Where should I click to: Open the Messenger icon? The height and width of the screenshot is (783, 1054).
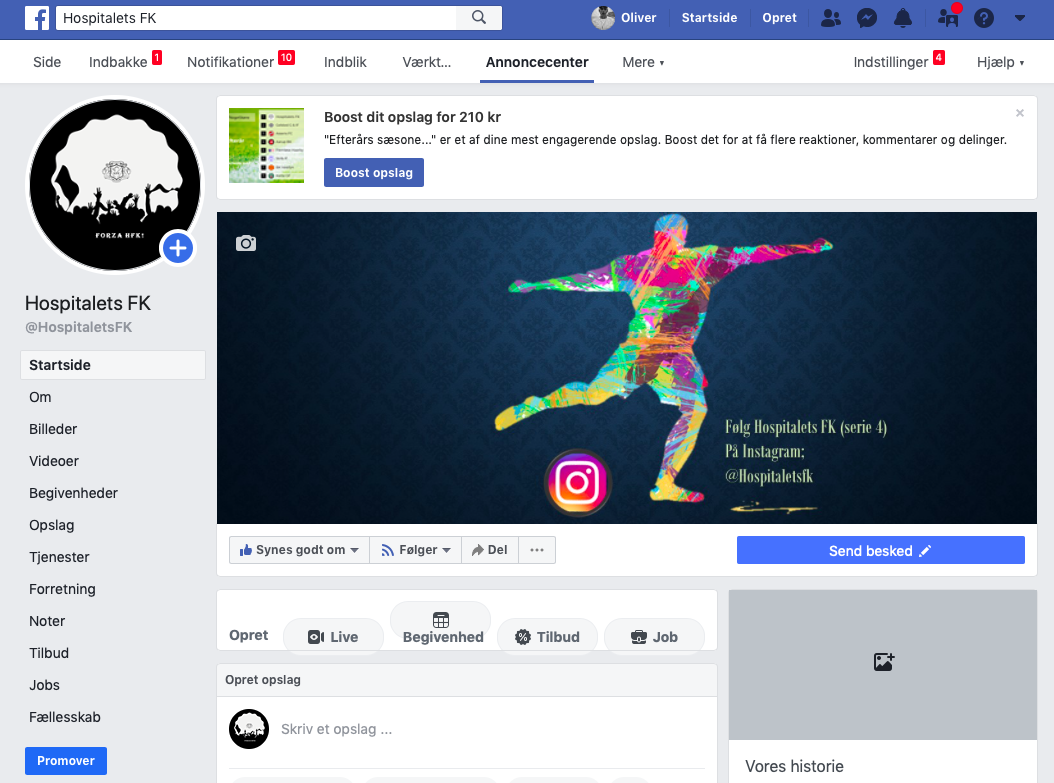(867, 18)
